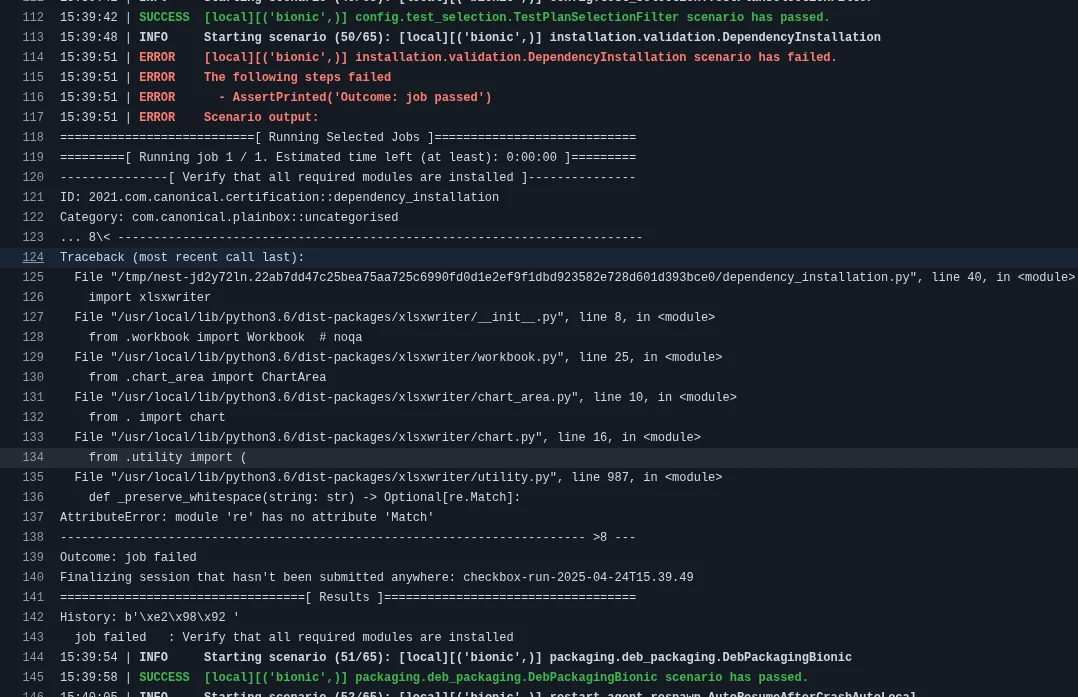
Task: Select line number 112 of the log
Action: coord(33,18)
